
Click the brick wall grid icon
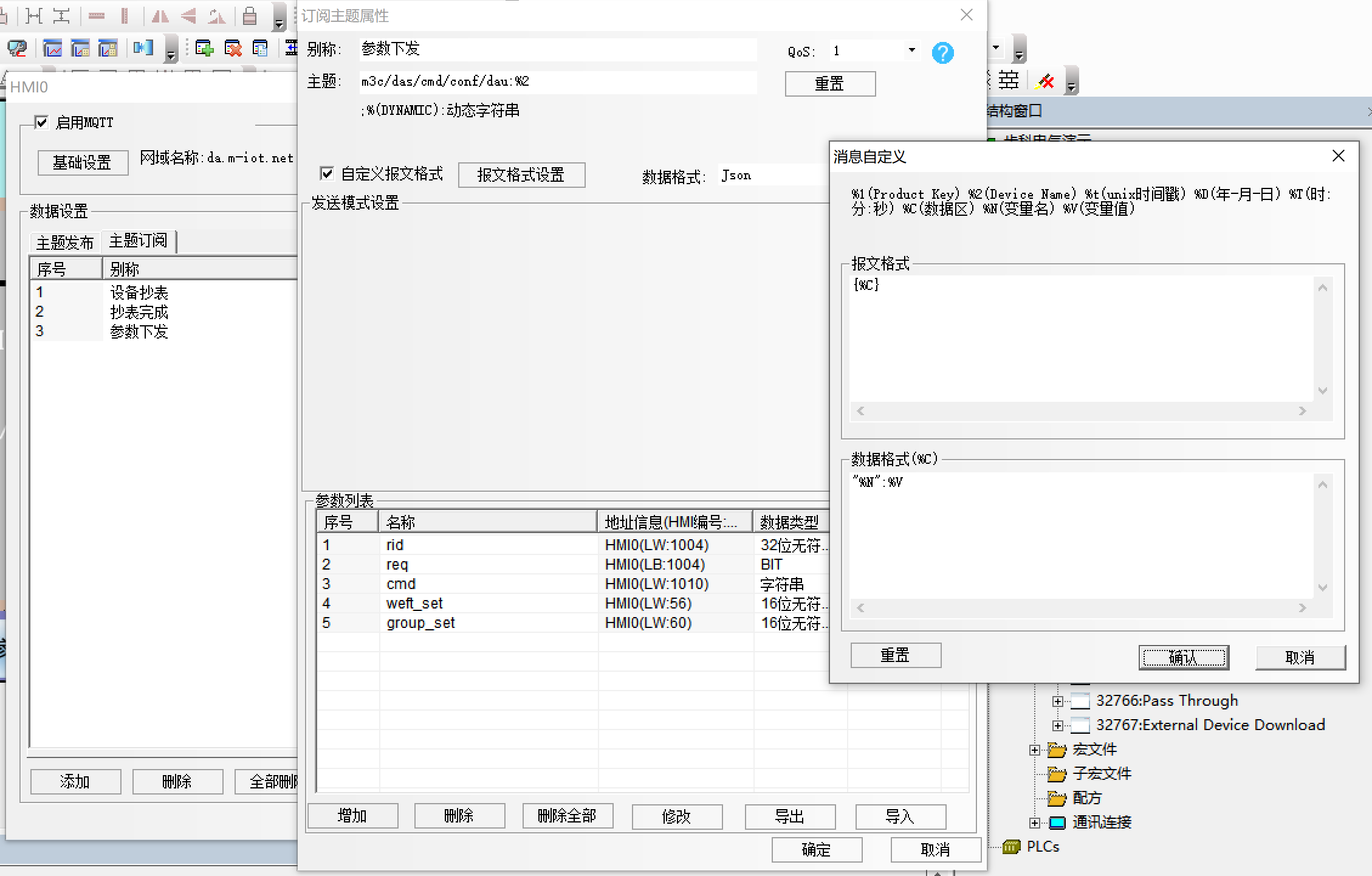(x=1008, y=80)
